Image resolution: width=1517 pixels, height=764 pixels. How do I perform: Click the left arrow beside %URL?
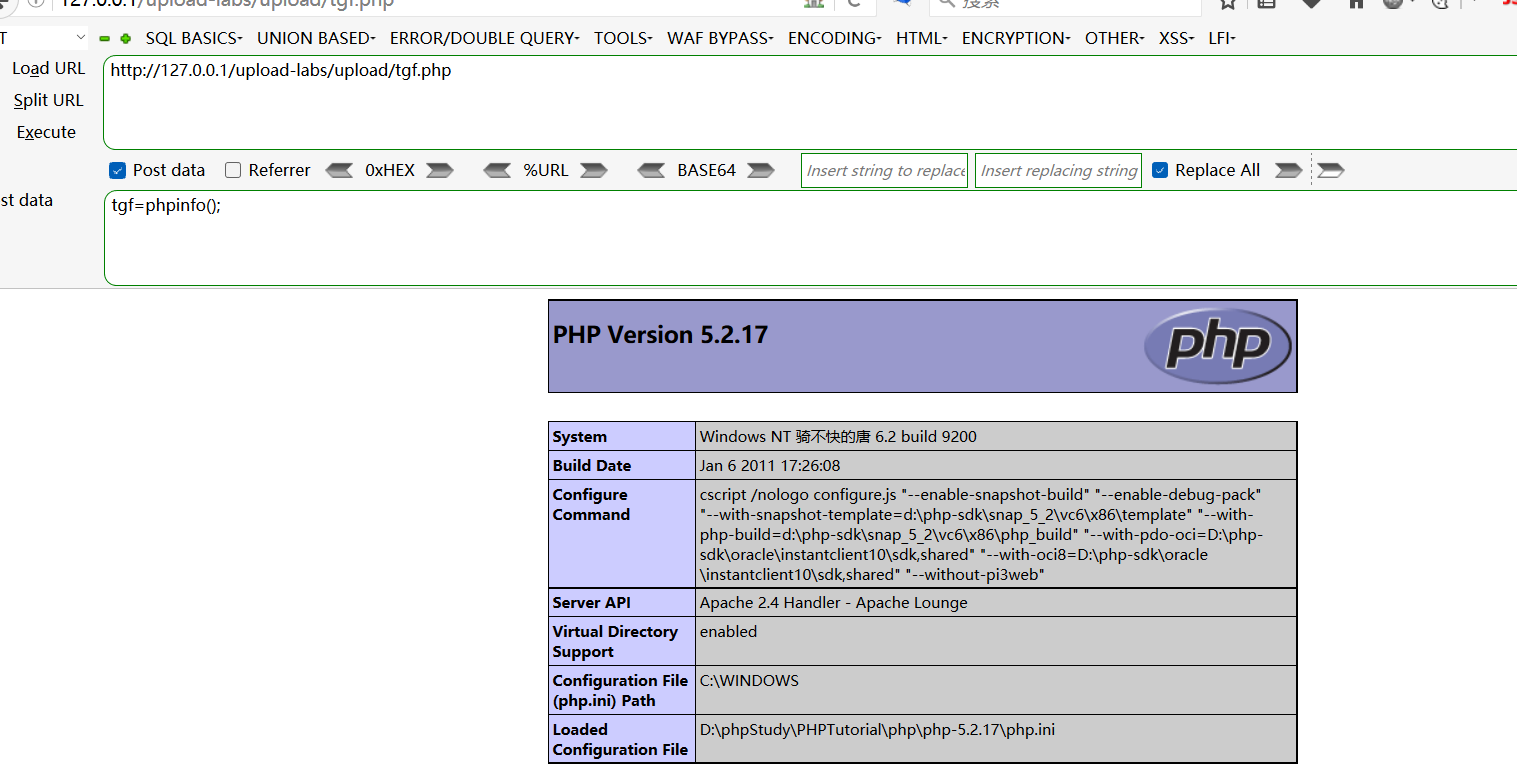497,170
